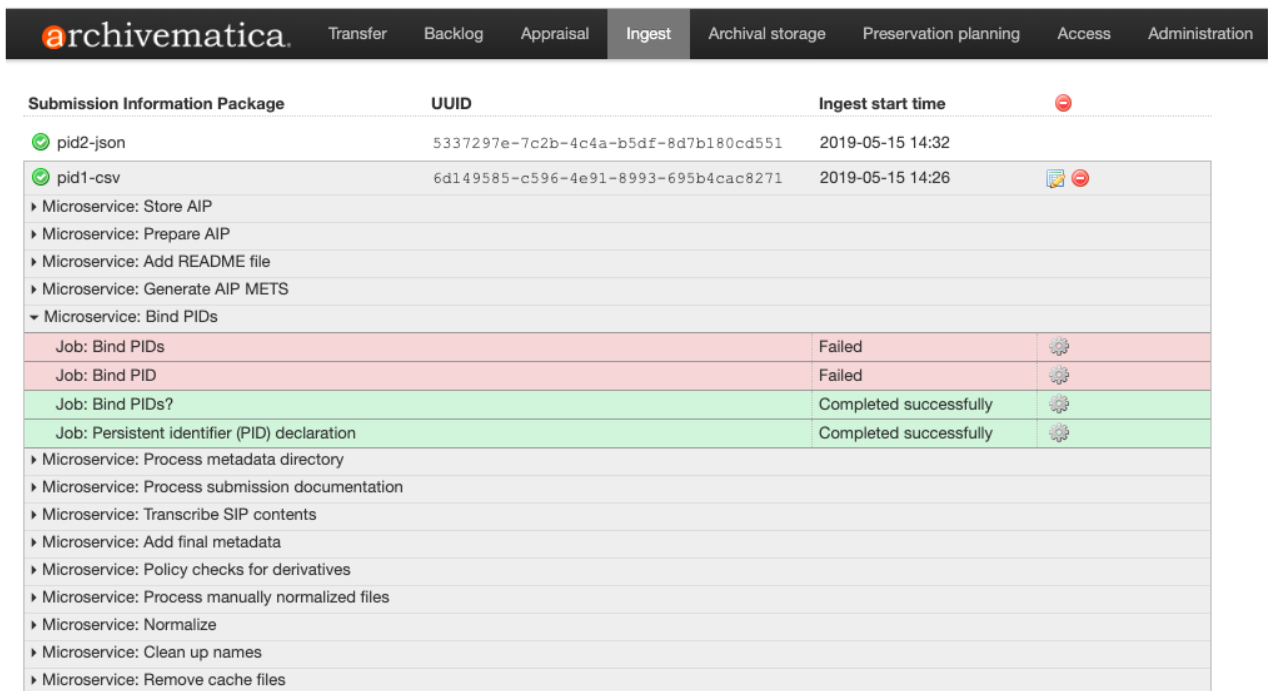Go to the Access tab
Image resolution: width=1276 pixels, height=691 pixels.
[1084, 34]
